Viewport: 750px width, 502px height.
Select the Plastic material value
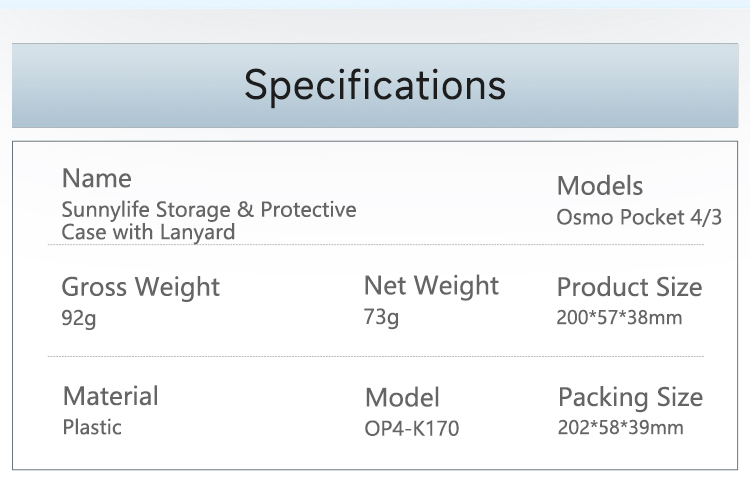(x=92, y=427)
